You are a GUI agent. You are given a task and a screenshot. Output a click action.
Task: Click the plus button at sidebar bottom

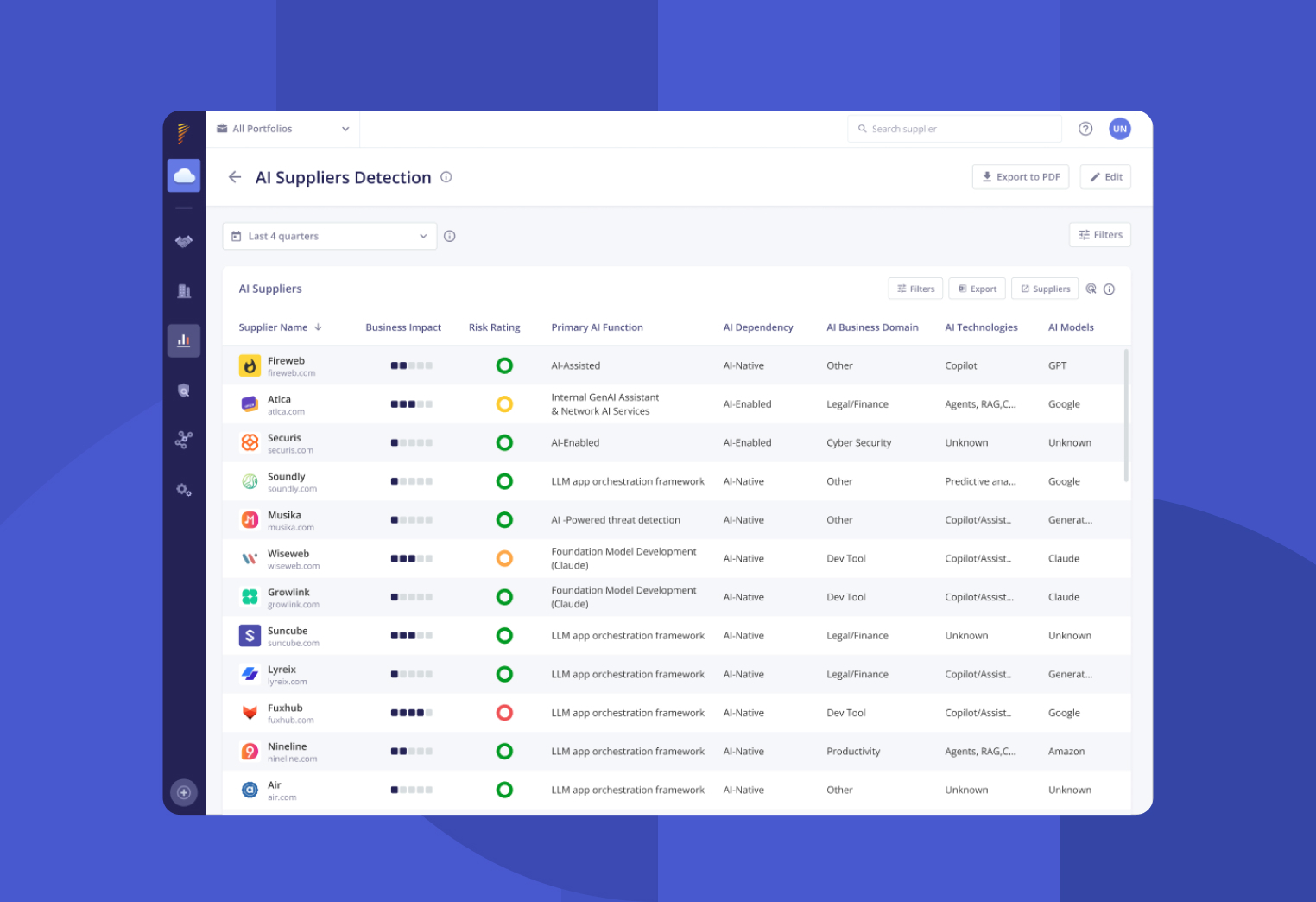(183, 791)
